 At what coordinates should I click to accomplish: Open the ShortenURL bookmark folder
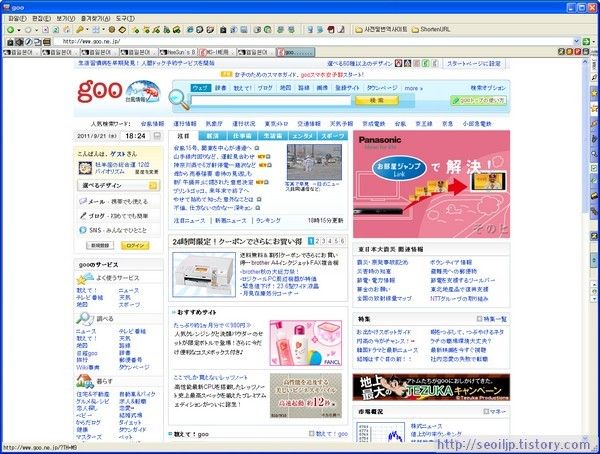[431, 29]
